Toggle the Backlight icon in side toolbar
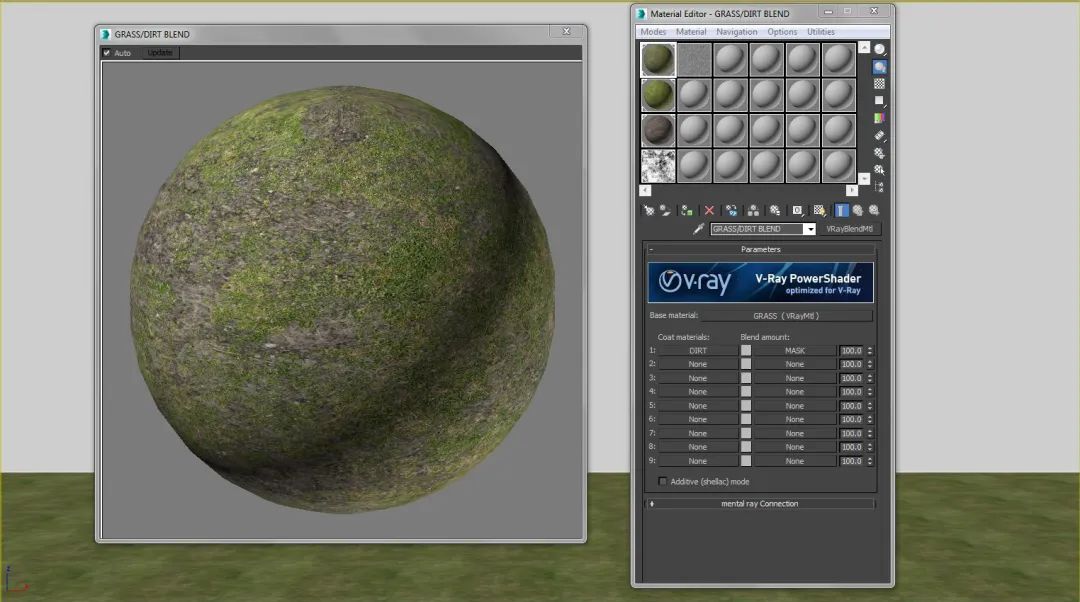 coord(880,67)
